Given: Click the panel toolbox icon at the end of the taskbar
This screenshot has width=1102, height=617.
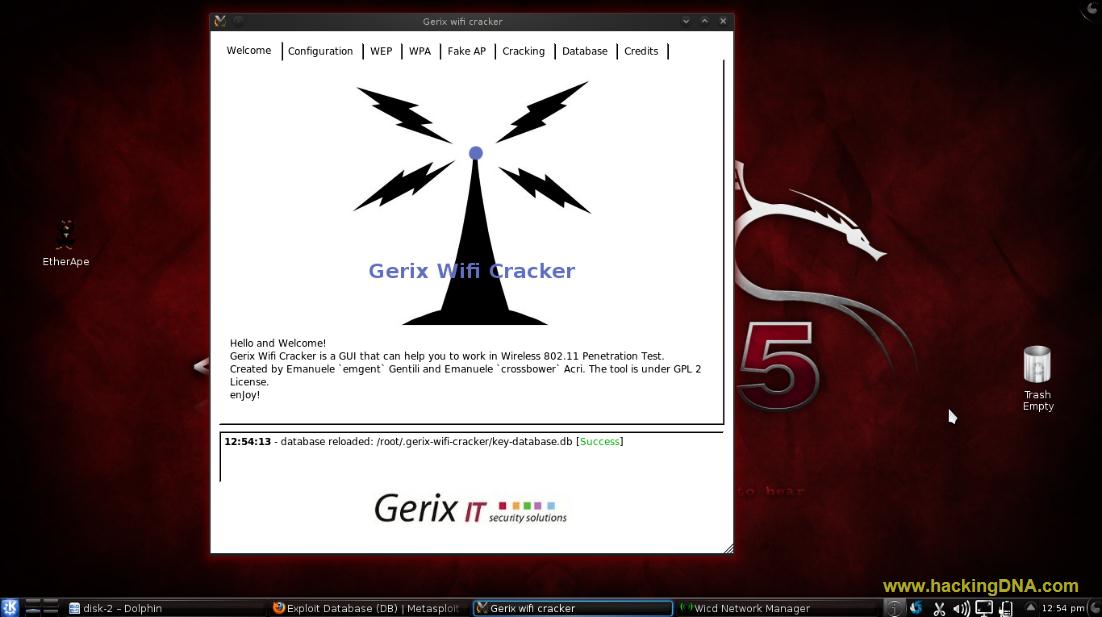Looking at the screenshot, I should [x=1096, y=608].
